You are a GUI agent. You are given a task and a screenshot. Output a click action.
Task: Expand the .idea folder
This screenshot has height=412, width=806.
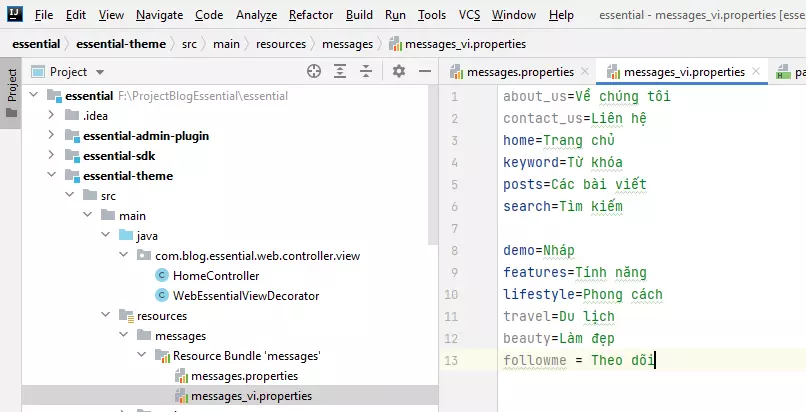53,116
